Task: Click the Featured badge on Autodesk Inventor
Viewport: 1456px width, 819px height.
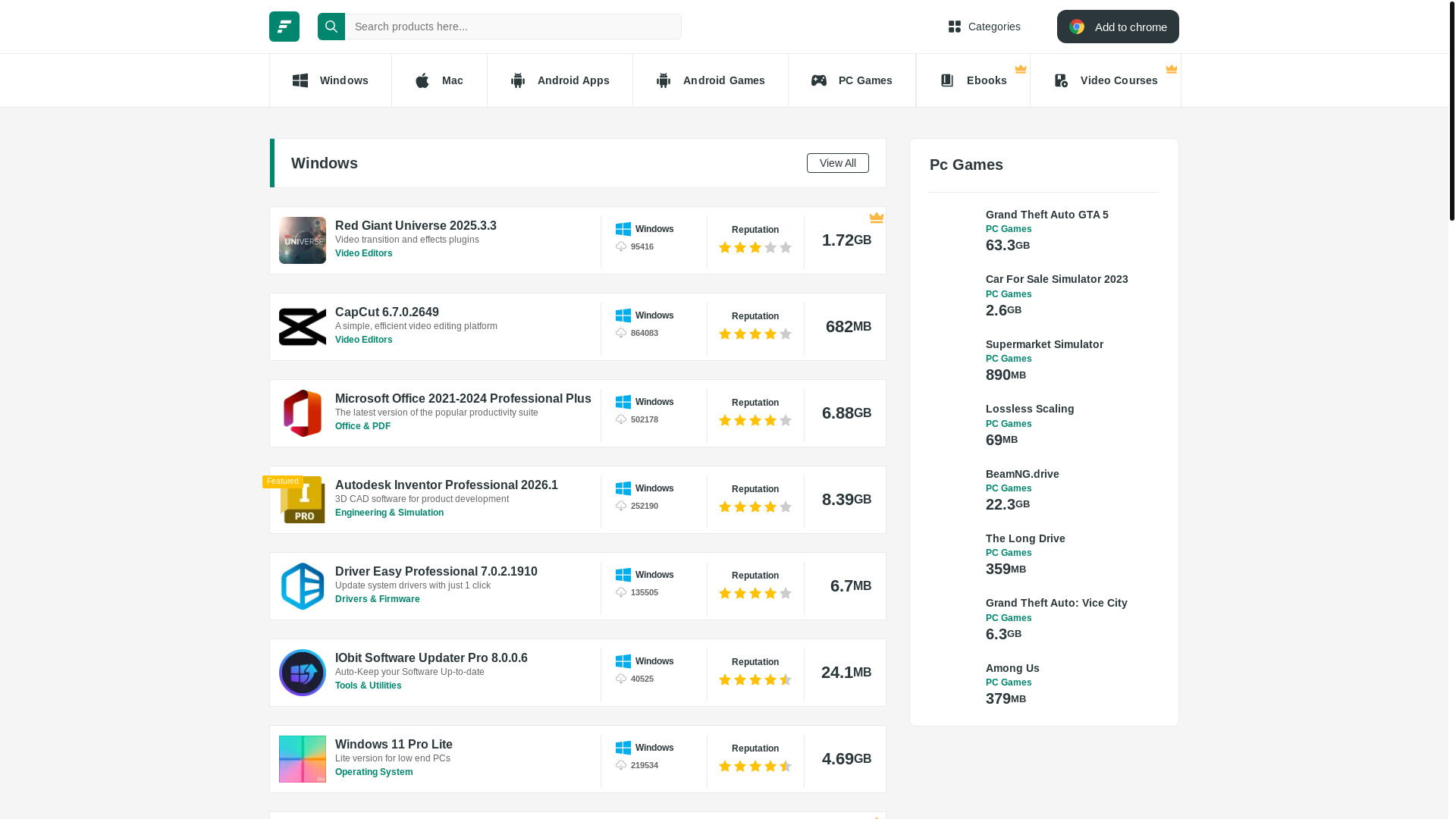Action: click(283, 482)
